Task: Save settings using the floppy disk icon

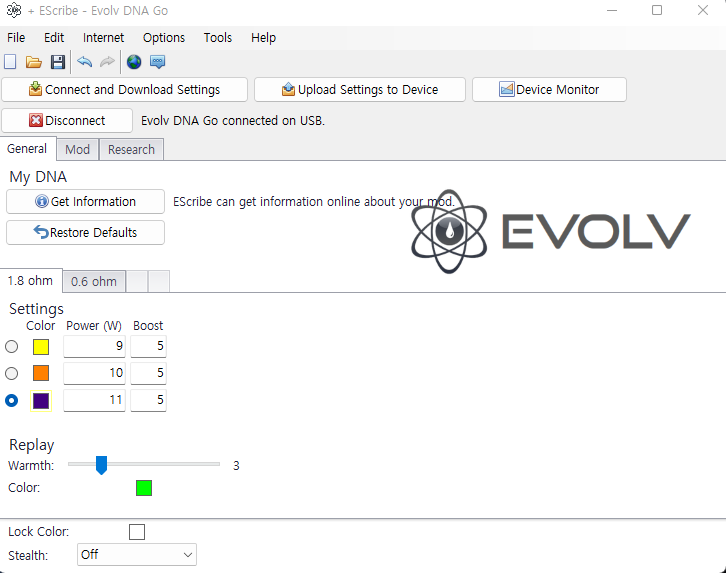Action: click(x=58, y=62)
